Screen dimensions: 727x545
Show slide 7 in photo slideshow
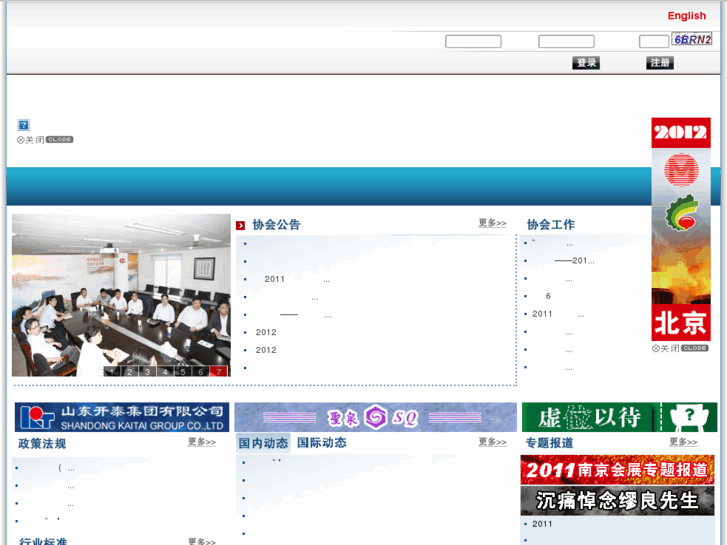pyautogui.click(x=219, y=372)
